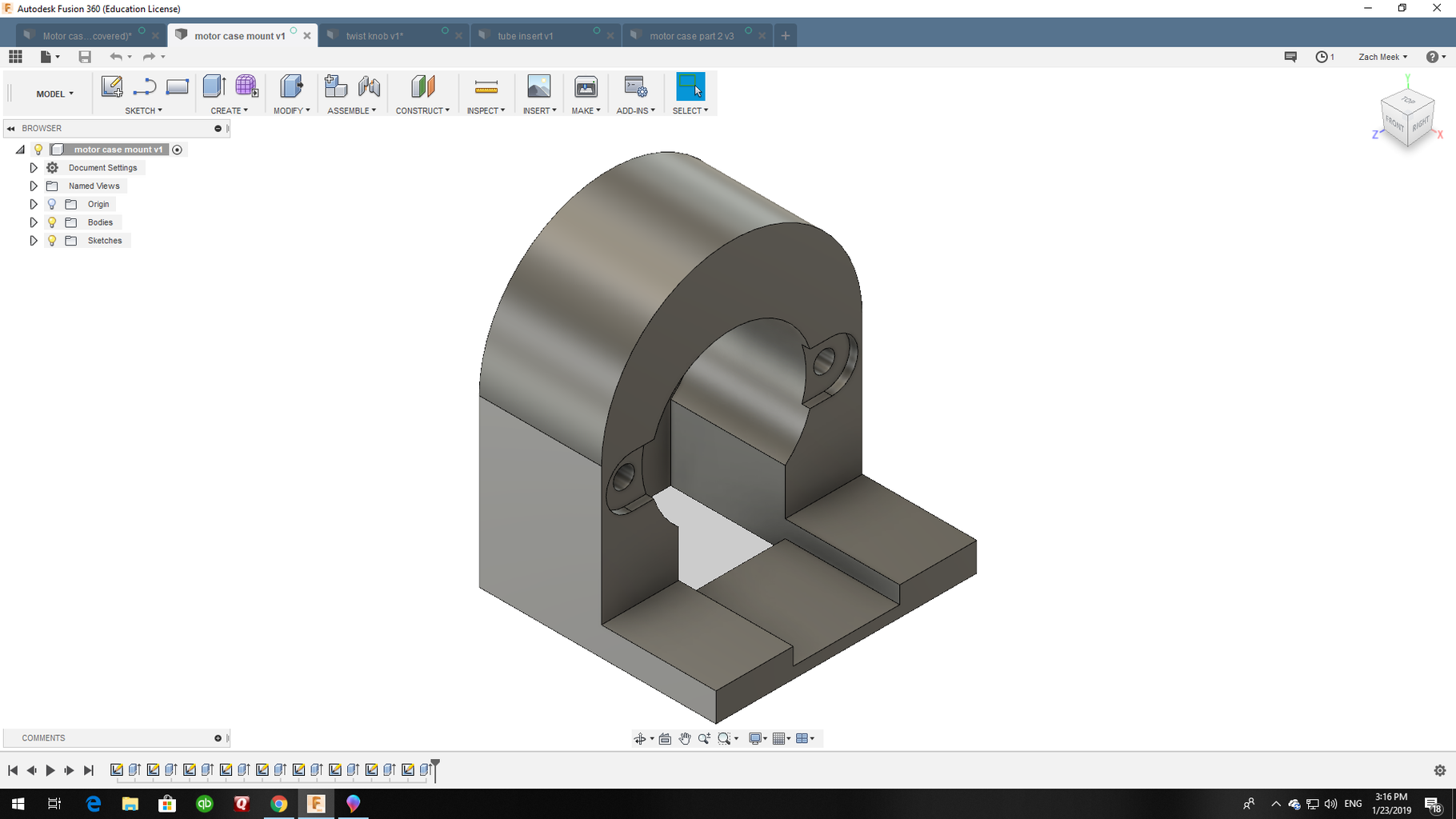Activate the Select tool
1456x819 pixels.
point(690,86)
